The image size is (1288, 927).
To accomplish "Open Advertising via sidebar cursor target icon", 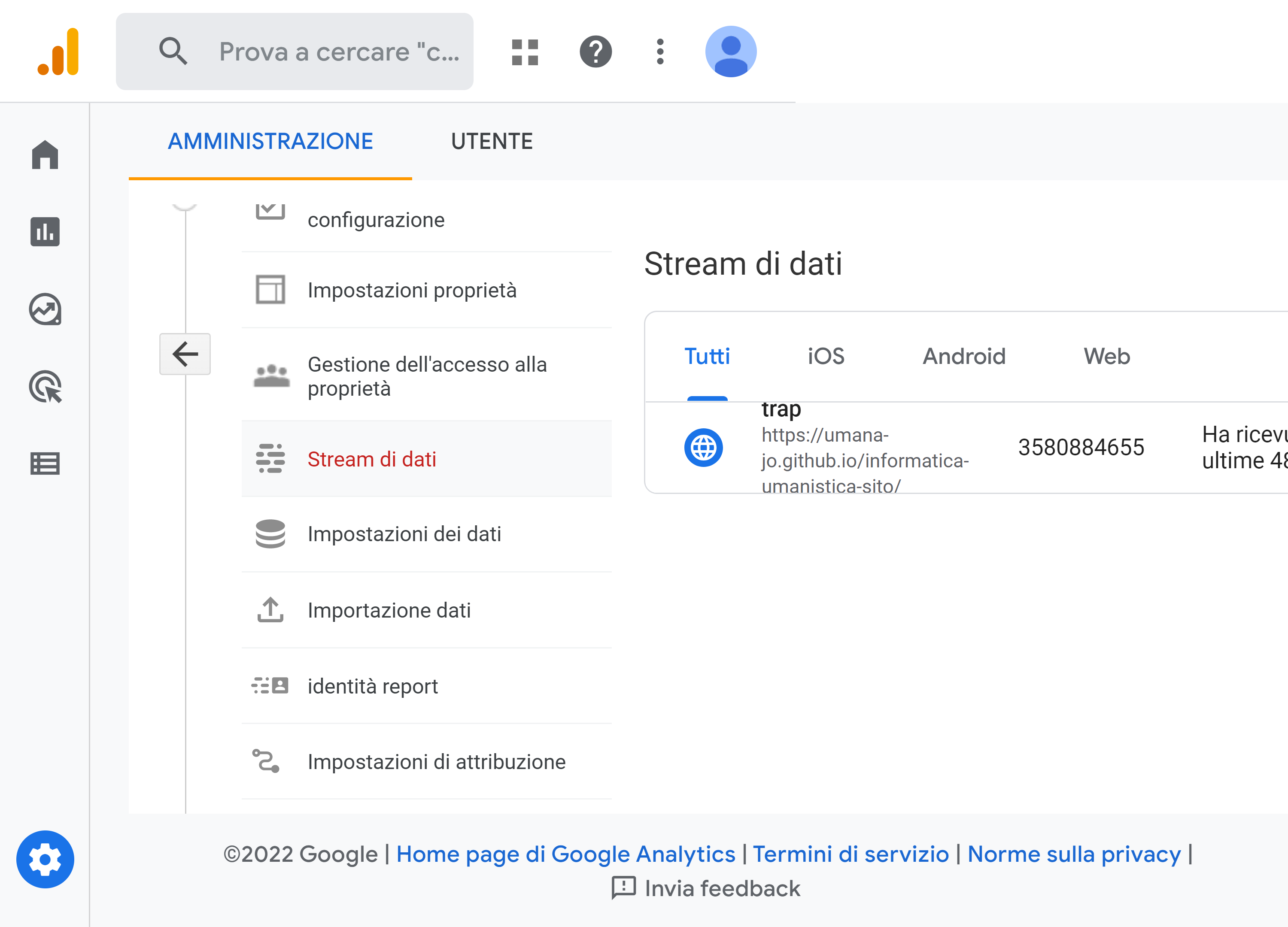I will 46,387.
